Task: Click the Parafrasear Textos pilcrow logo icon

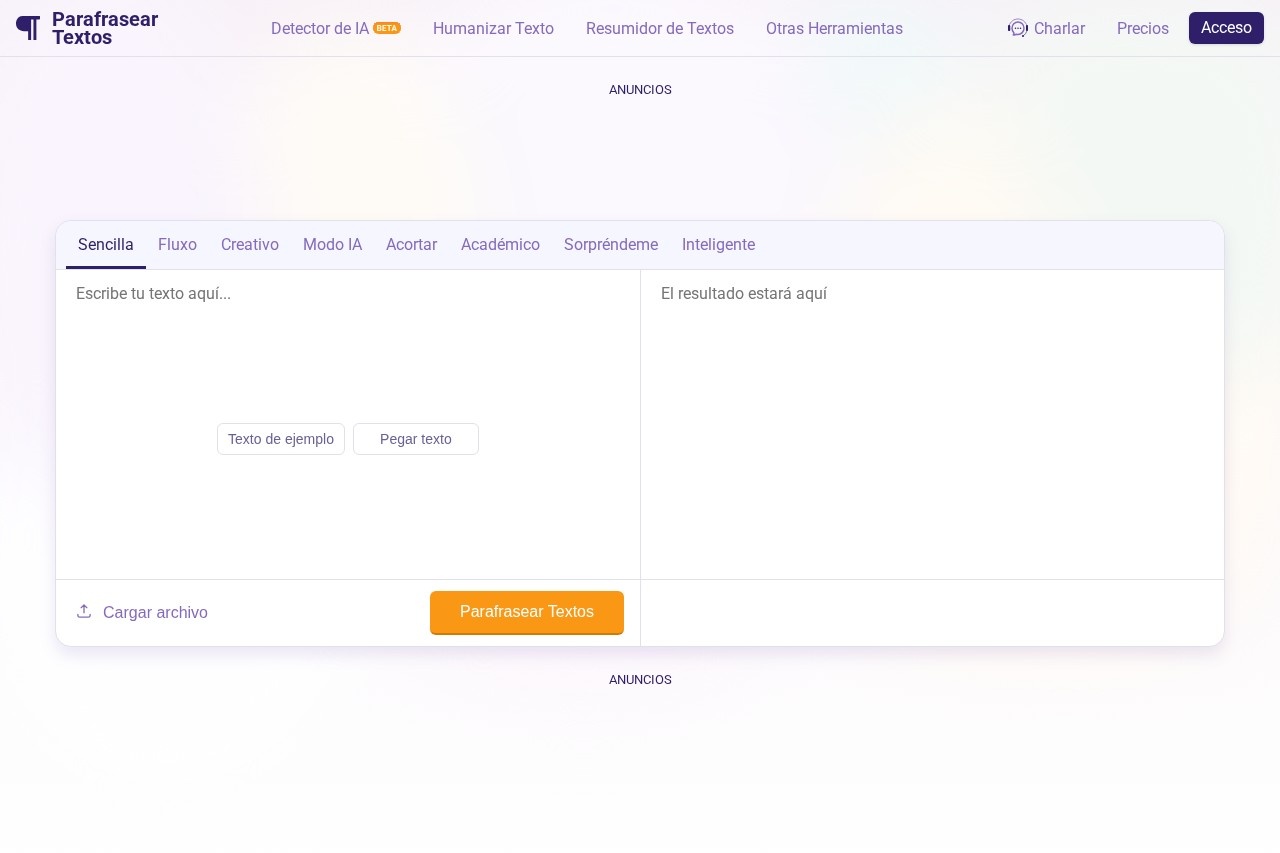Action: 28,28
